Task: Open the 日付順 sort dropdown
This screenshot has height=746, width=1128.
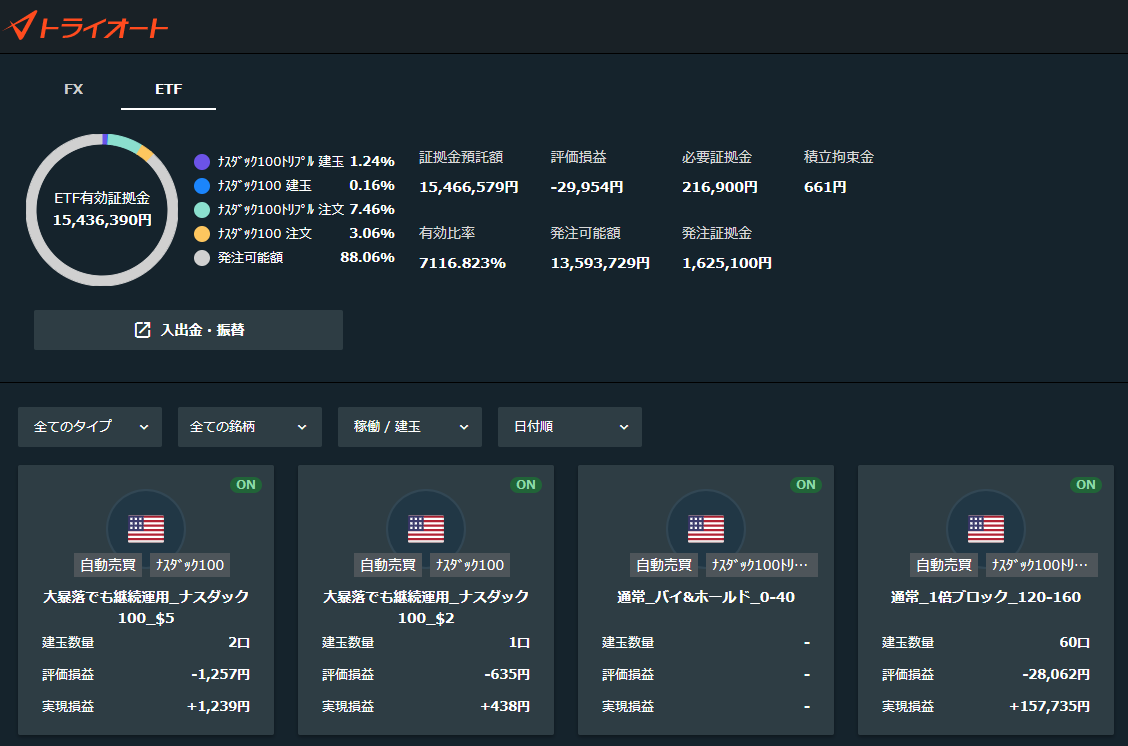Action: pos(570,427)
